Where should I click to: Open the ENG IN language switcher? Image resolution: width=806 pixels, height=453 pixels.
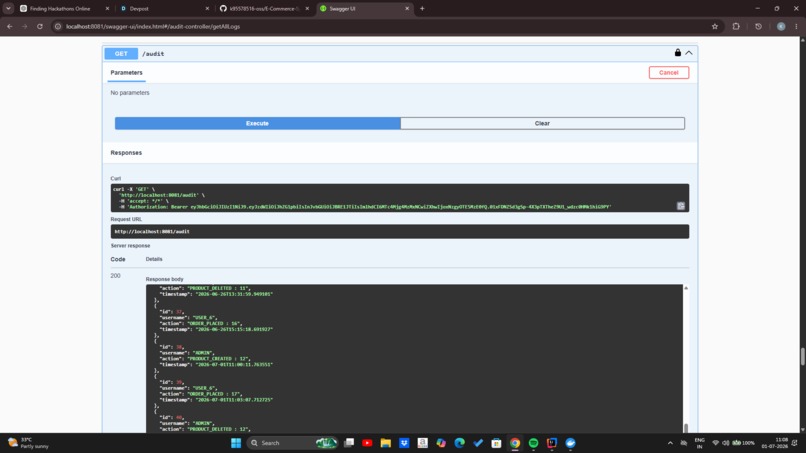pyautogui.click(x=700, y=443)
